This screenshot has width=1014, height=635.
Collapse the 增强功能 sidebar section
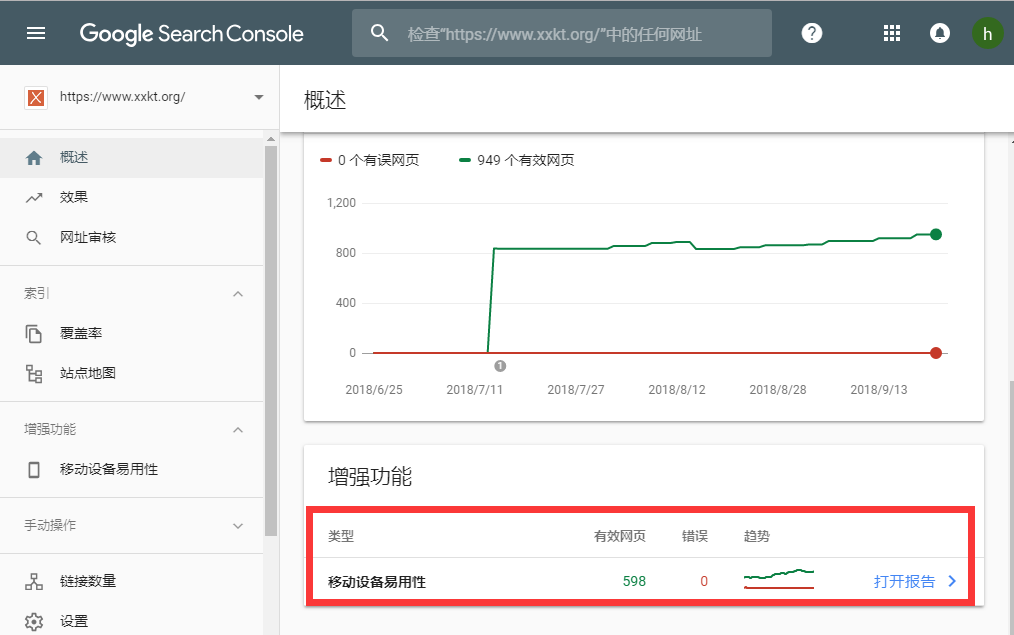click(x=238, y=429)
